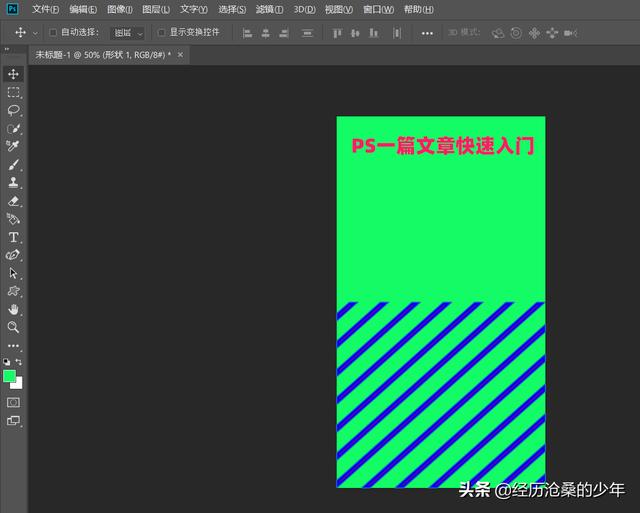The height and width of the screenshot is (513, 640).
Task: Click the 3D slide object icon
Action: click(x=552, y=33)
